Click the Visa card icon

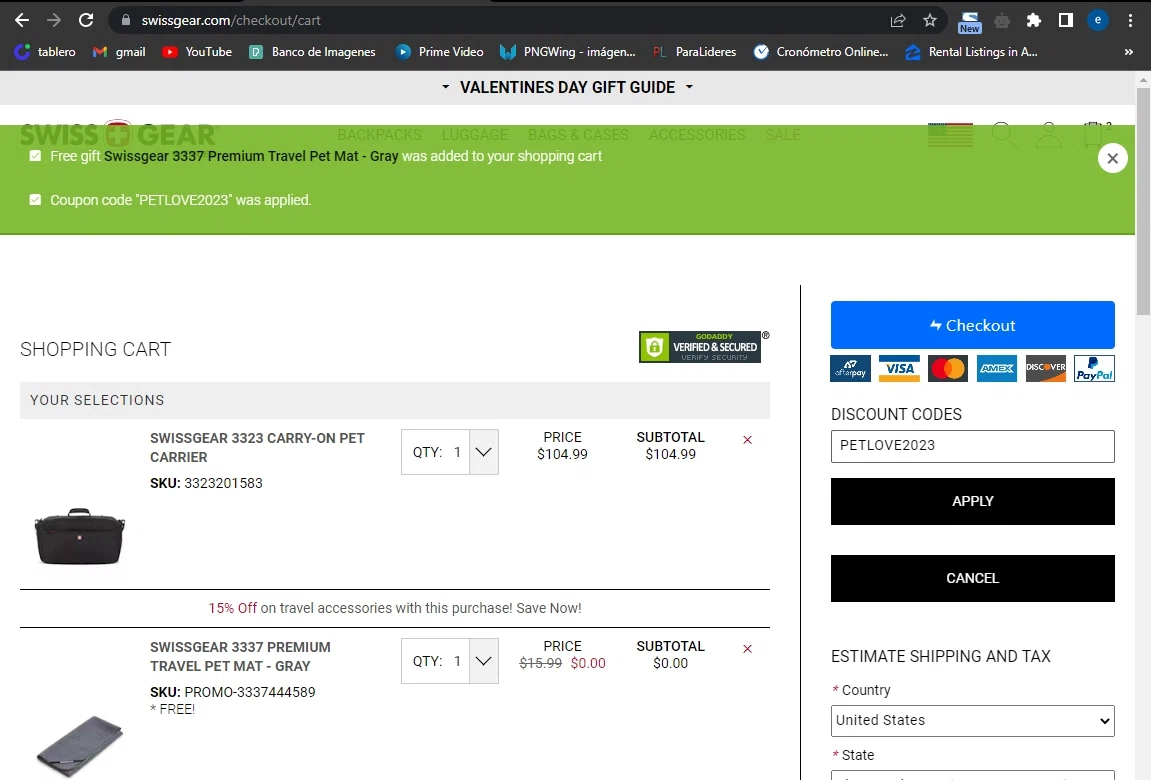pyautogui.click(x=899, y=368)
